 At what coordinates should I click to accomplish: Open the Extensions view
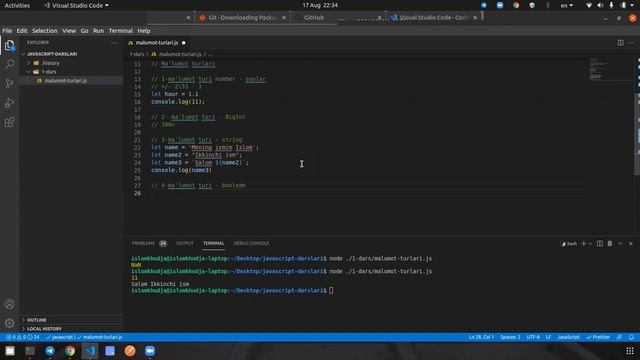pyautogui.click(x=9, y=122)
